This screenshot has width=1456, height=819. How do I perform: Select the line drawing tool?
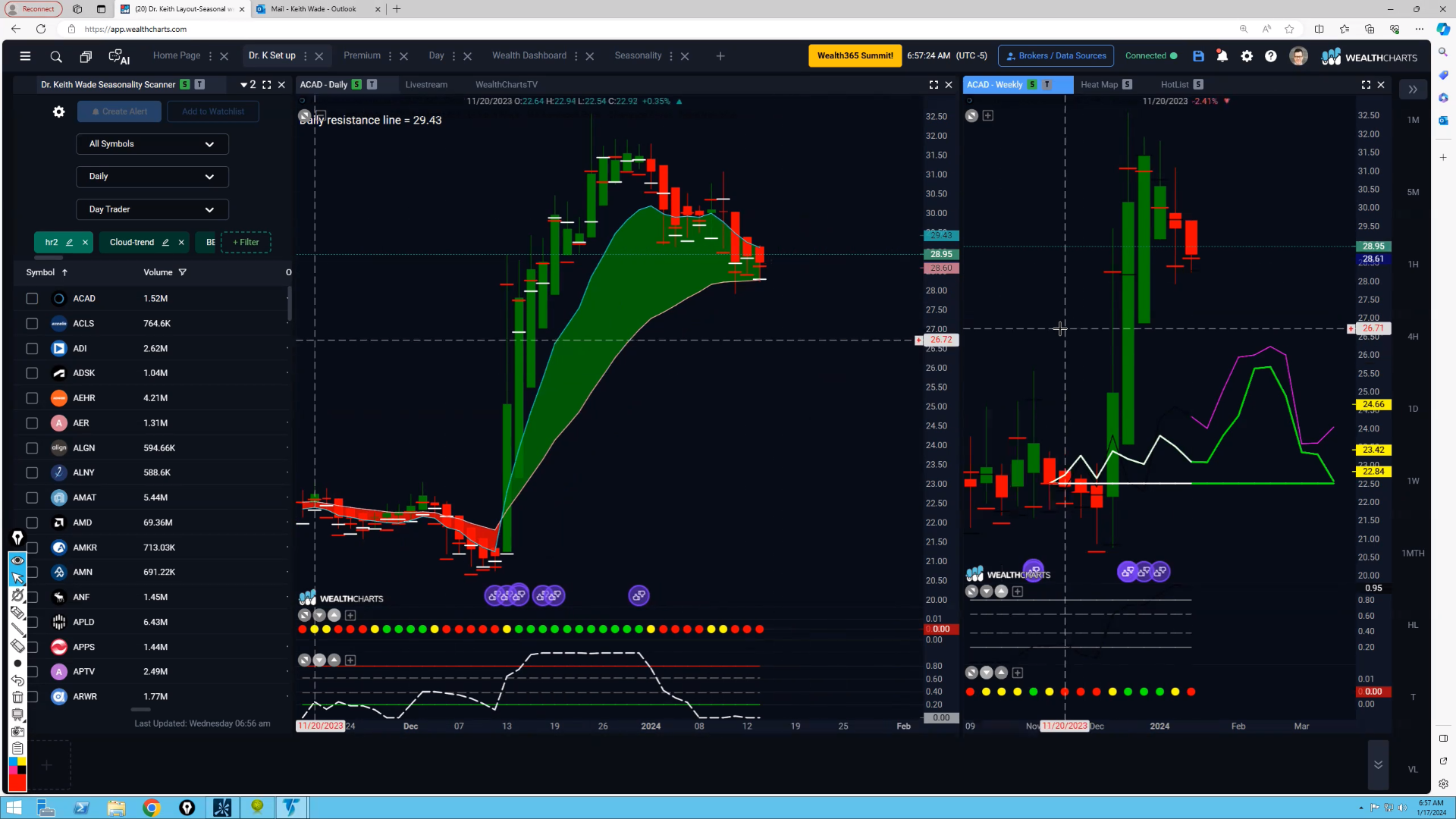tap(17, 629)
